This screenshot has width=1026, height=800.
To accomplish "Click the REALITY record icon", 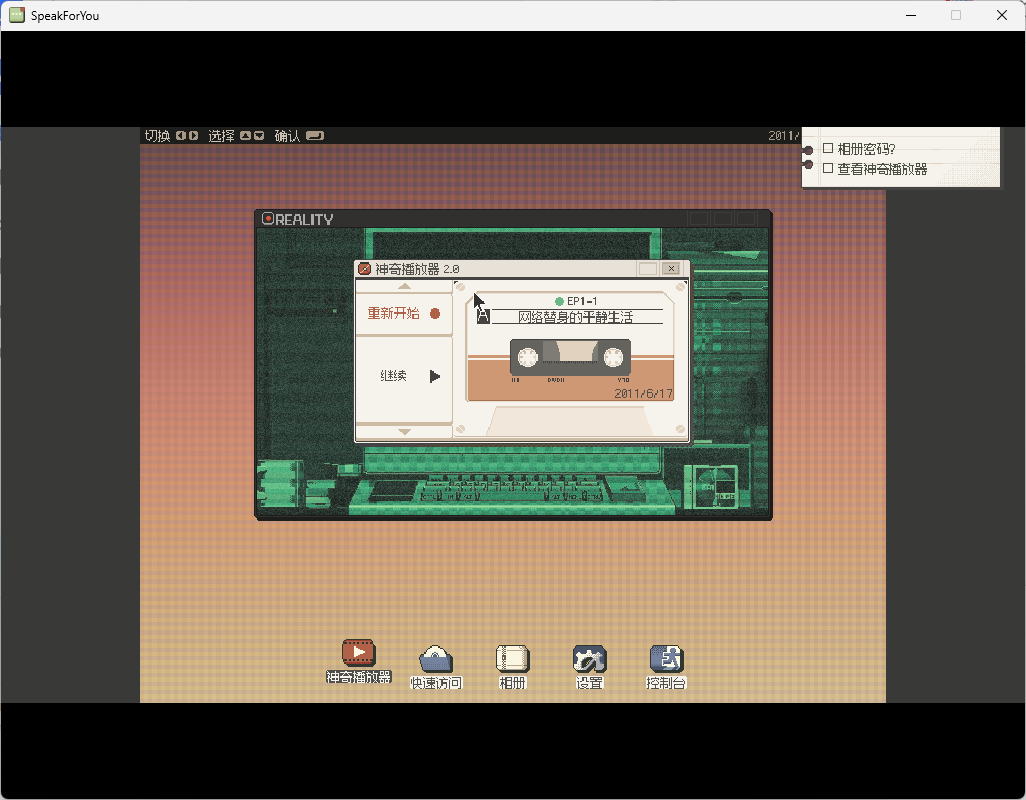I will point(268,219).
